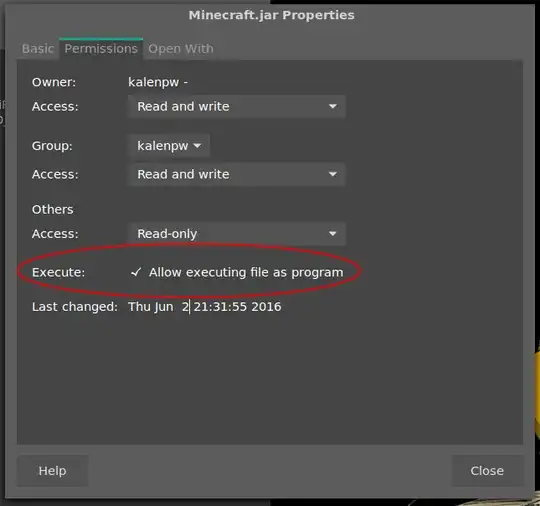Open the Others Read-only access dropdown
Screen dimensions: 540x506
pos(237,234)
